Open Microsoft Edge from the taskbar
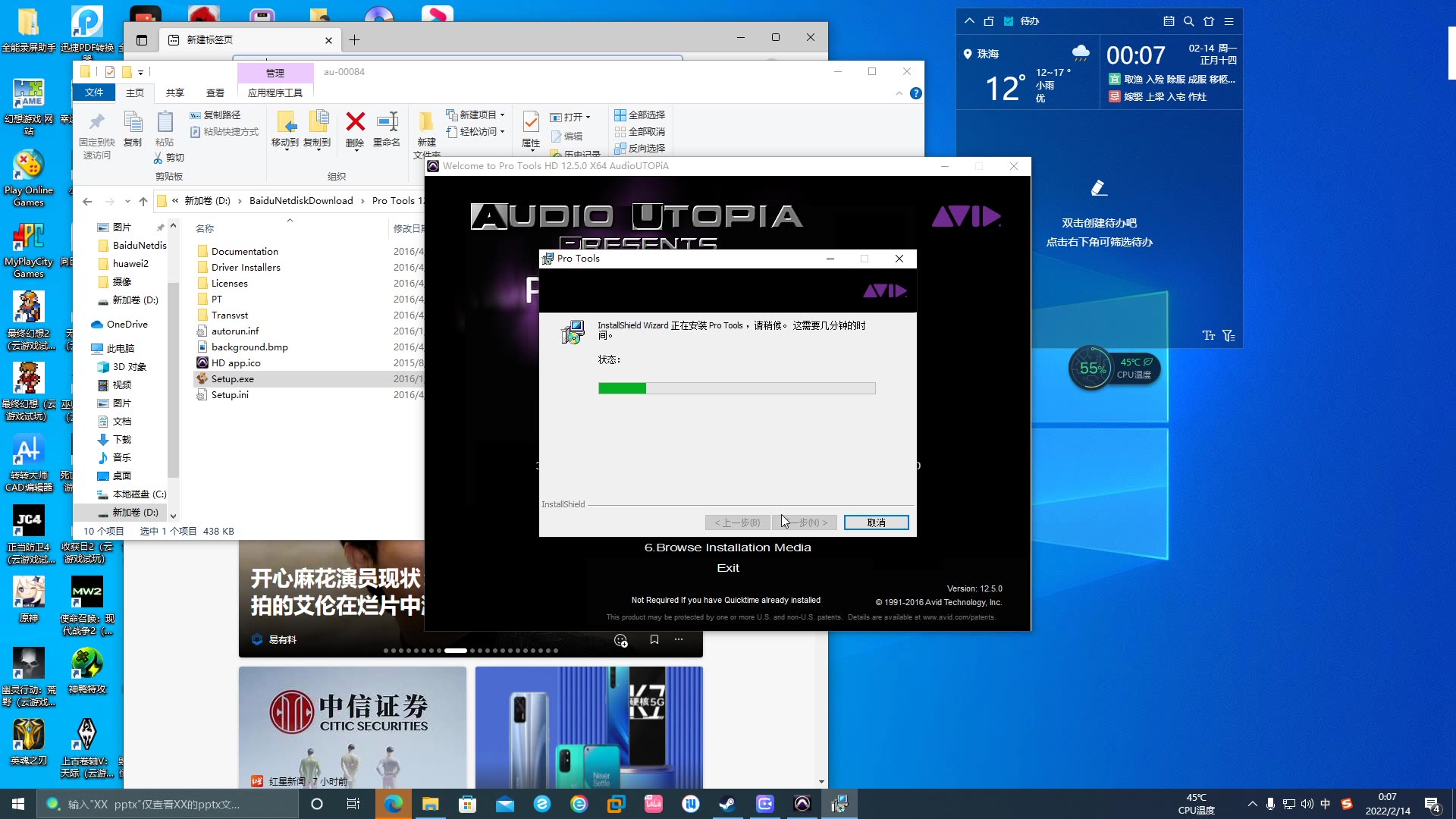 point(394,803)
